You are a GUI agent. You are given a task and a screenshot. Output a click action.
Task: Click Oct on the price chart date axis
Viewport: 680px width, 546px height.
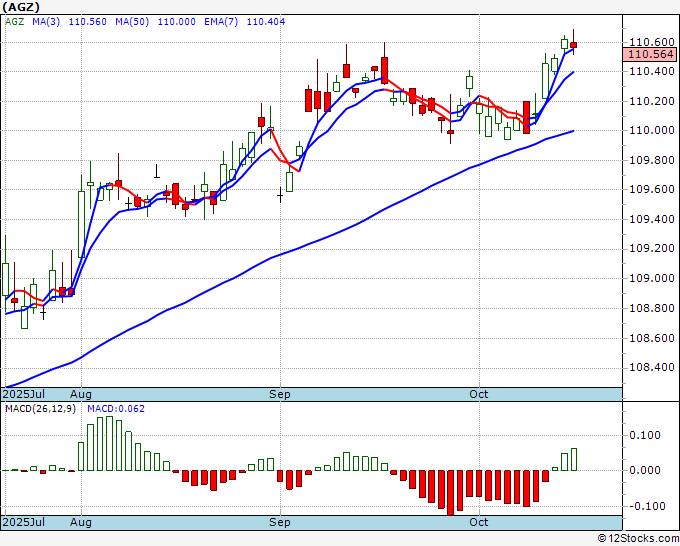coord(479,394)
